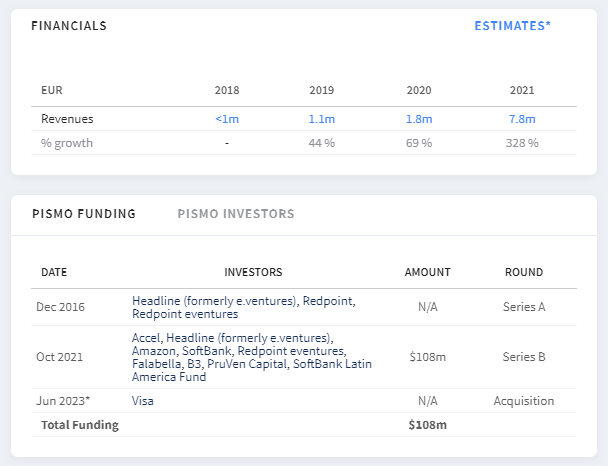The height and width of the screenshot is (466, 608).
Task: Select the 44 % growth value
Action: coord(321,143)
